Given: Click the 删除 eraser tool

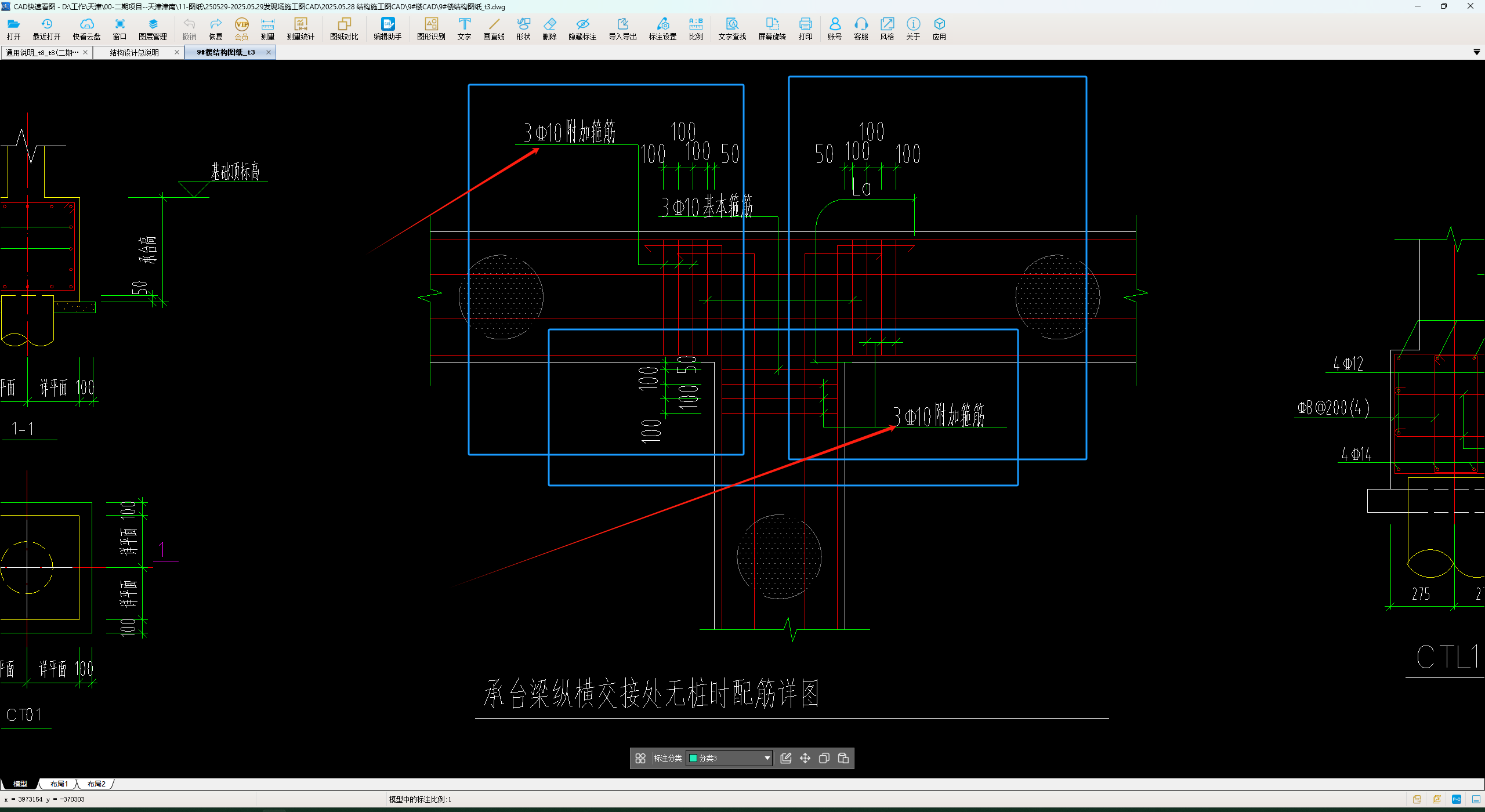Looking at the screenshot, I should 549,28.
